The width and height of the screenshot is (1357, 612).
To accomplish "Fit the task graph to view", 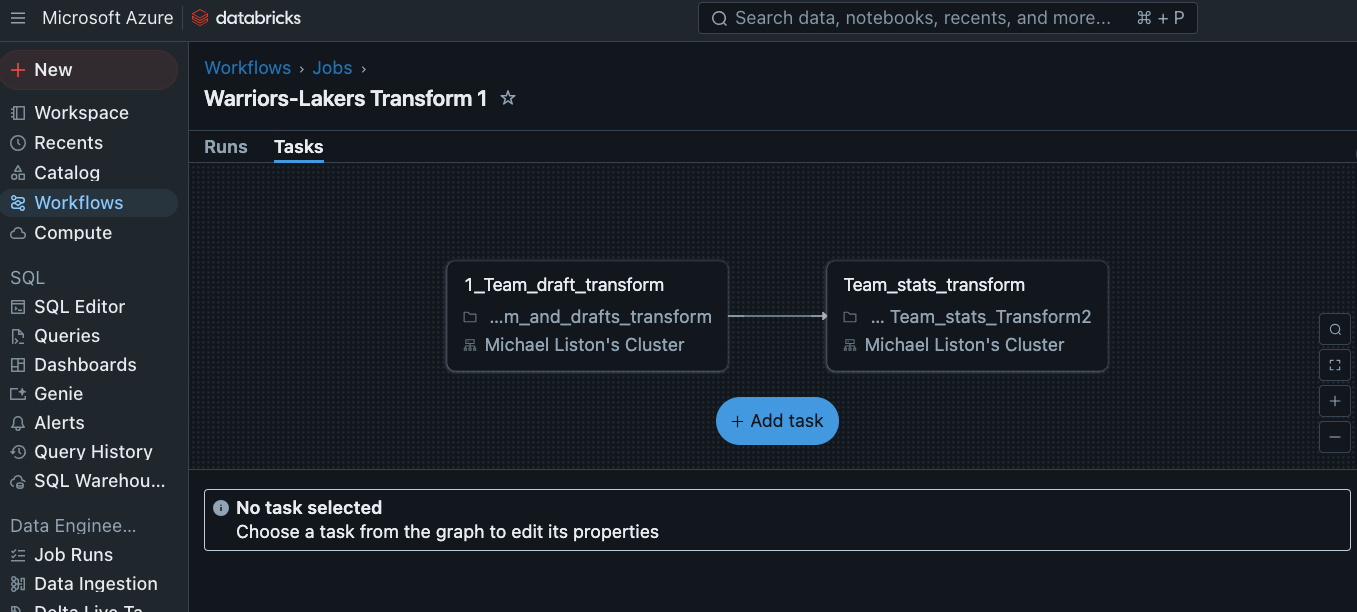I will pos(1335,366).
